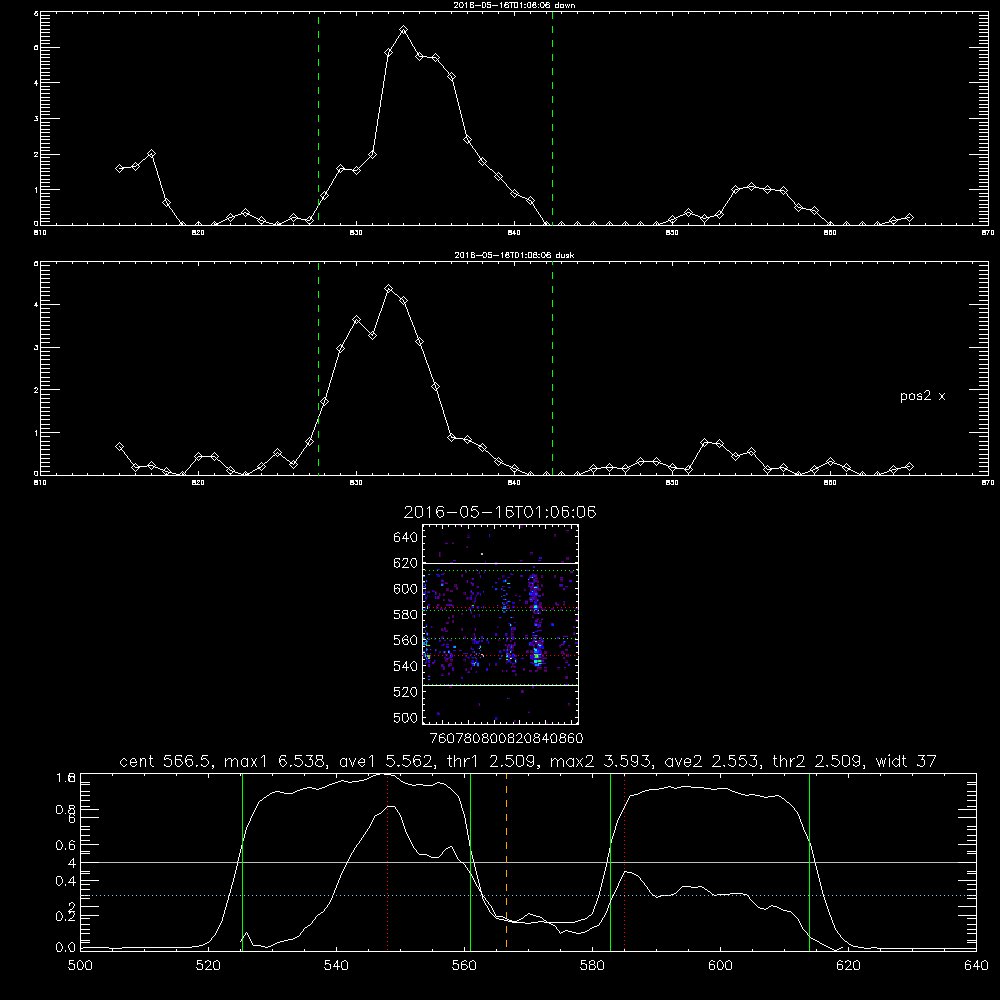Select the 'widt 37' value in stats line
The height and width of the screenshot is (1000, 1000).
click(x=906, y=761)
